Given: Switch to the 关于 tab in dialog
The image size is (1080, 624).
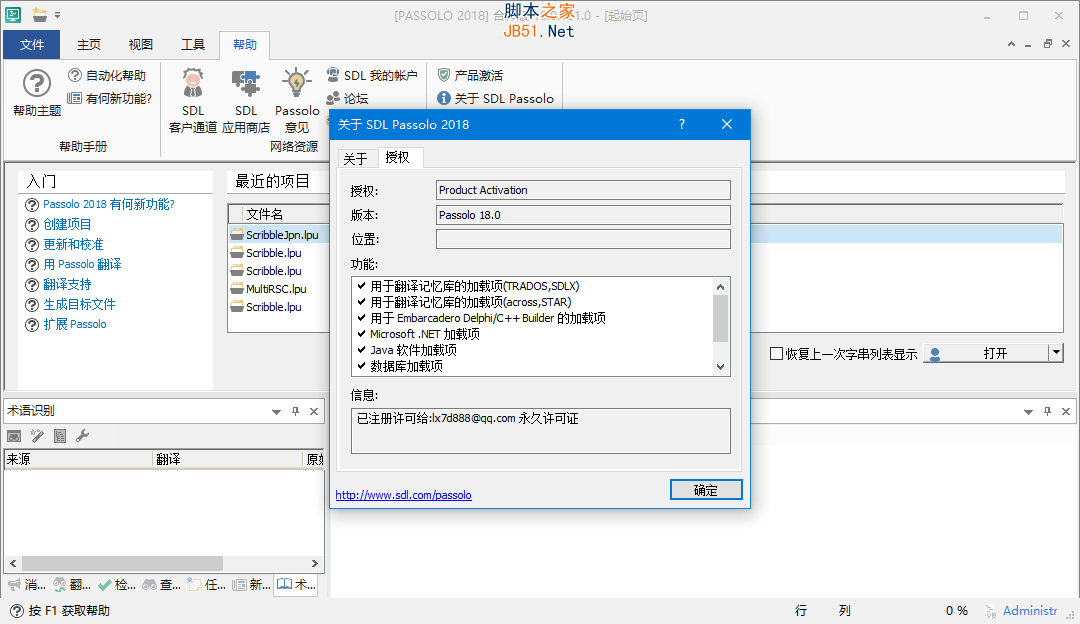Looking at the screenshot, I should (x=355, y=158).
